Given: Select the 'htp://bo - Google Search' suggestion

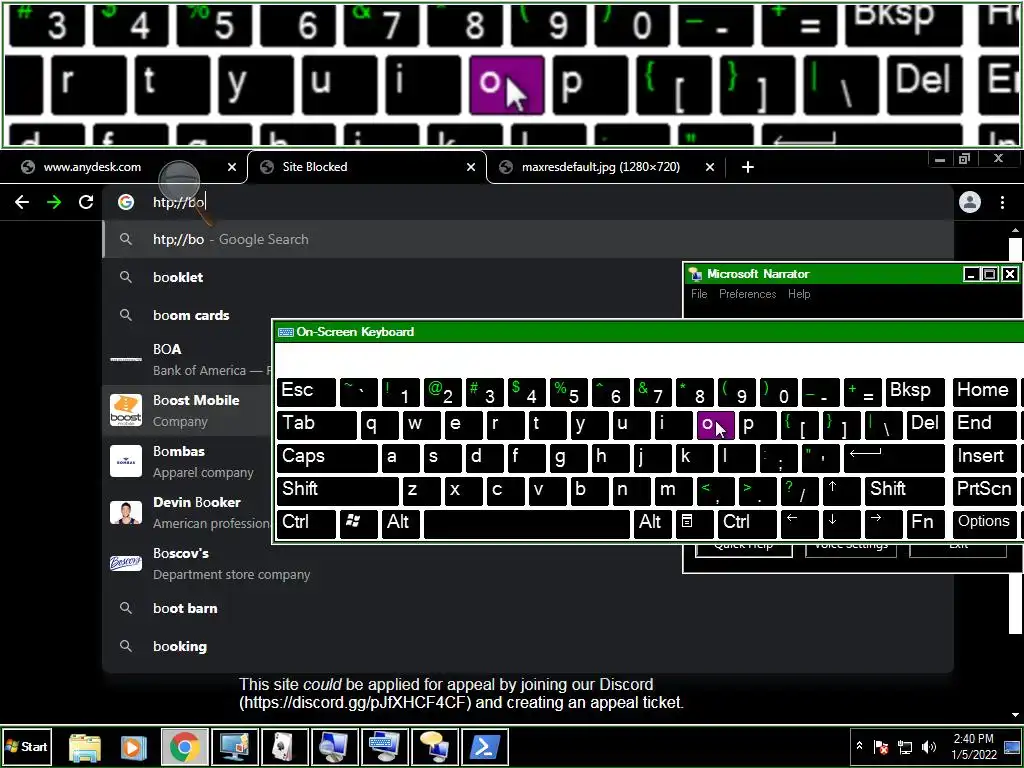Looking at the screenshot, I should (x=528, y=239).
